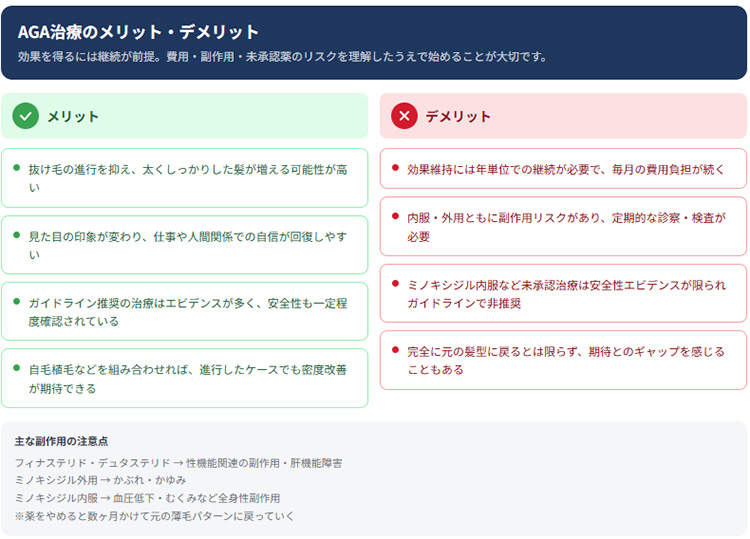Click the subtitle starting with 効果を得るには継続が前提
The image size is (750, 539).
(x=282, y=56)
